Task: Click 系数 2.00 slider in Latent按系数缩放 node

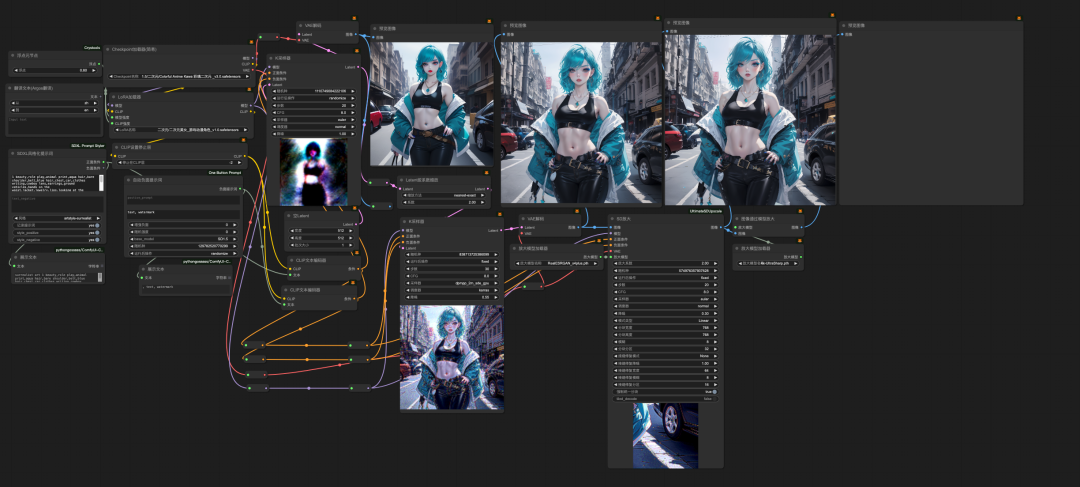Action: pyautogui.click(x=444, y=203)
